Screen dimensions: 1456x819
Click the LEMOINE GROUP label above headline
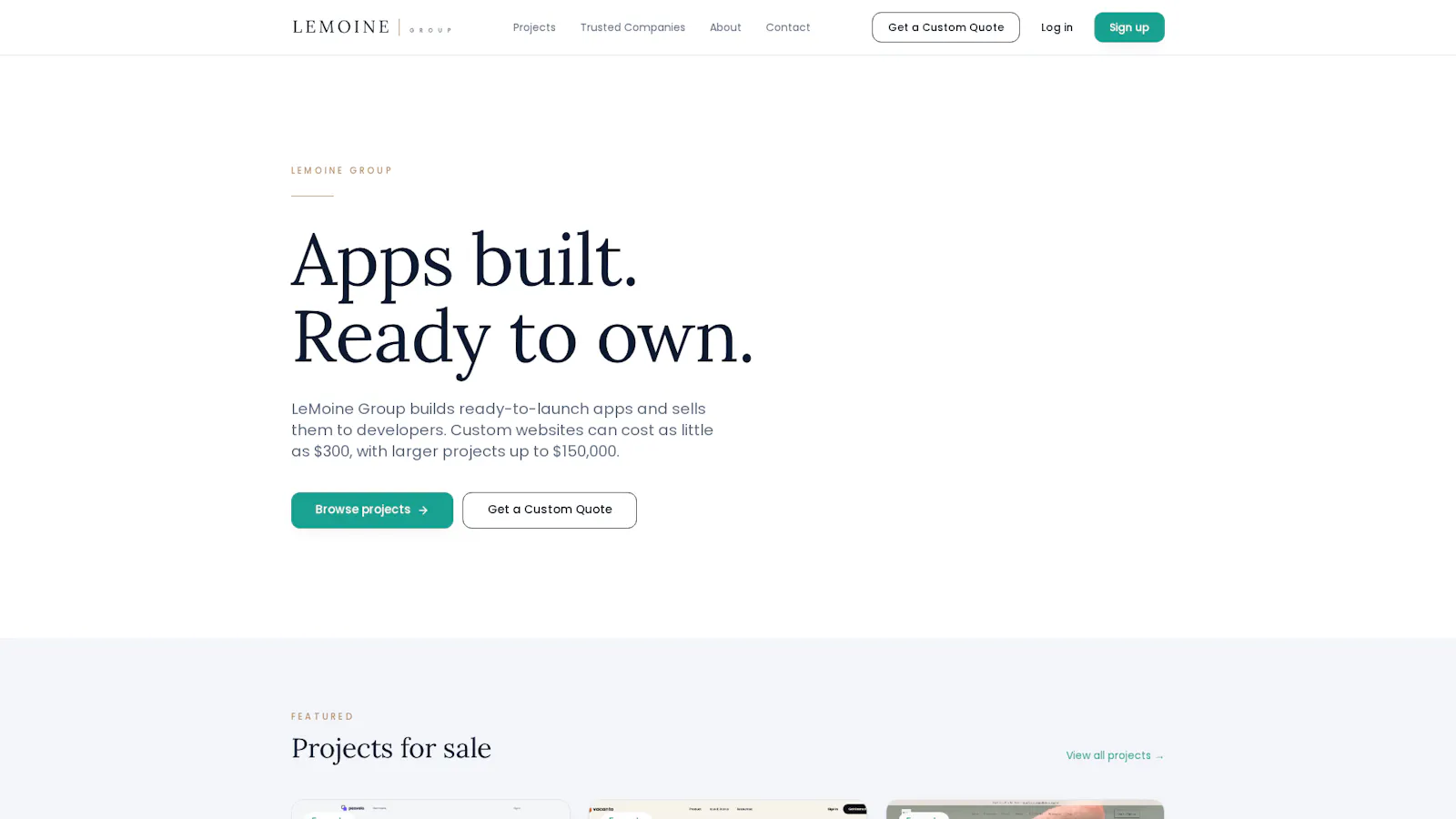pyautogui.click(x=341, y=171)
